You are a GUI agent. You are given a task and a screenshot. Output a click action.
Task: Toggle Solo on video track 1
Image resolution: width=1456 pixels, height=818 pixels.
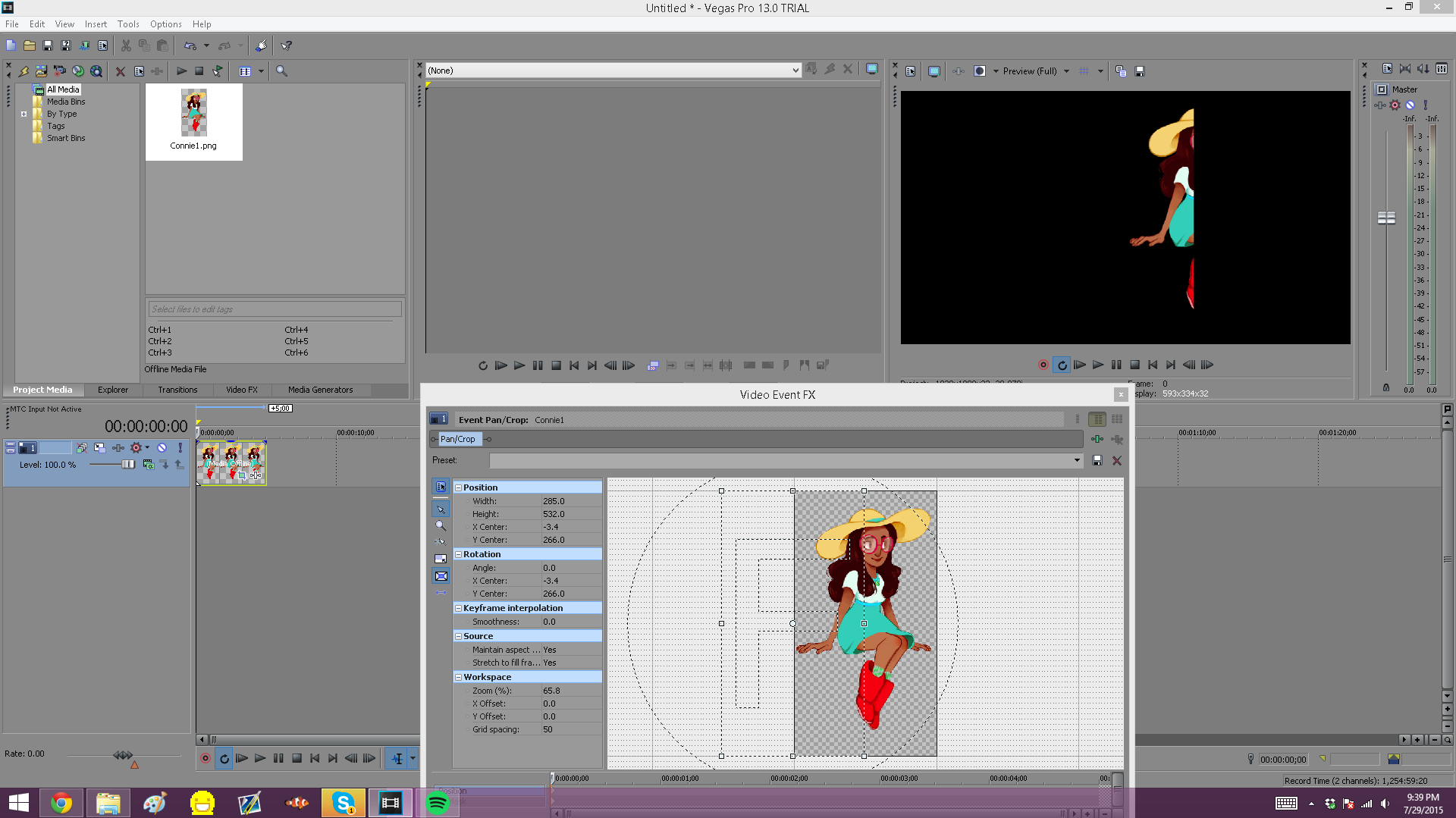pos(180,448)
